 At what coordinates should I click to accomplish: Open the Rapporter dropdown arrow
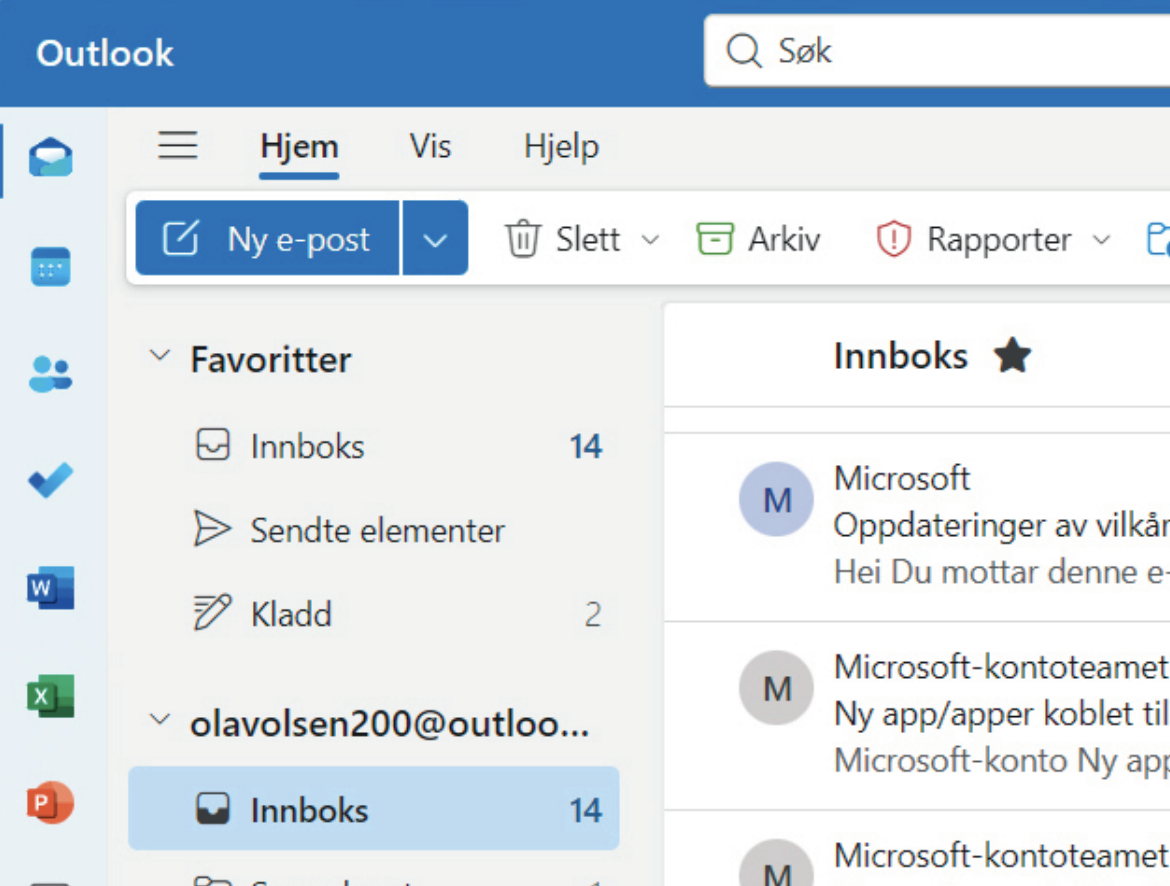point(1101,240)
